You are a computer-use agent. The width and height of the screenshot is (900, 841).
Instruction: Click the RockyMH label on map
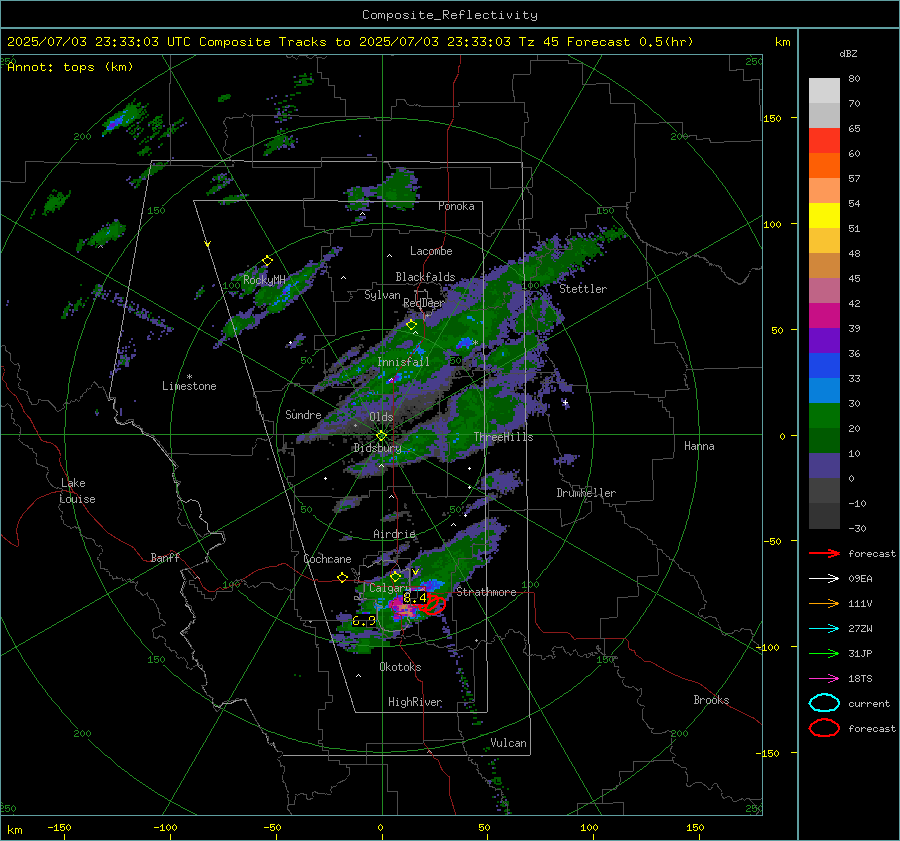(x=264, y=280)
